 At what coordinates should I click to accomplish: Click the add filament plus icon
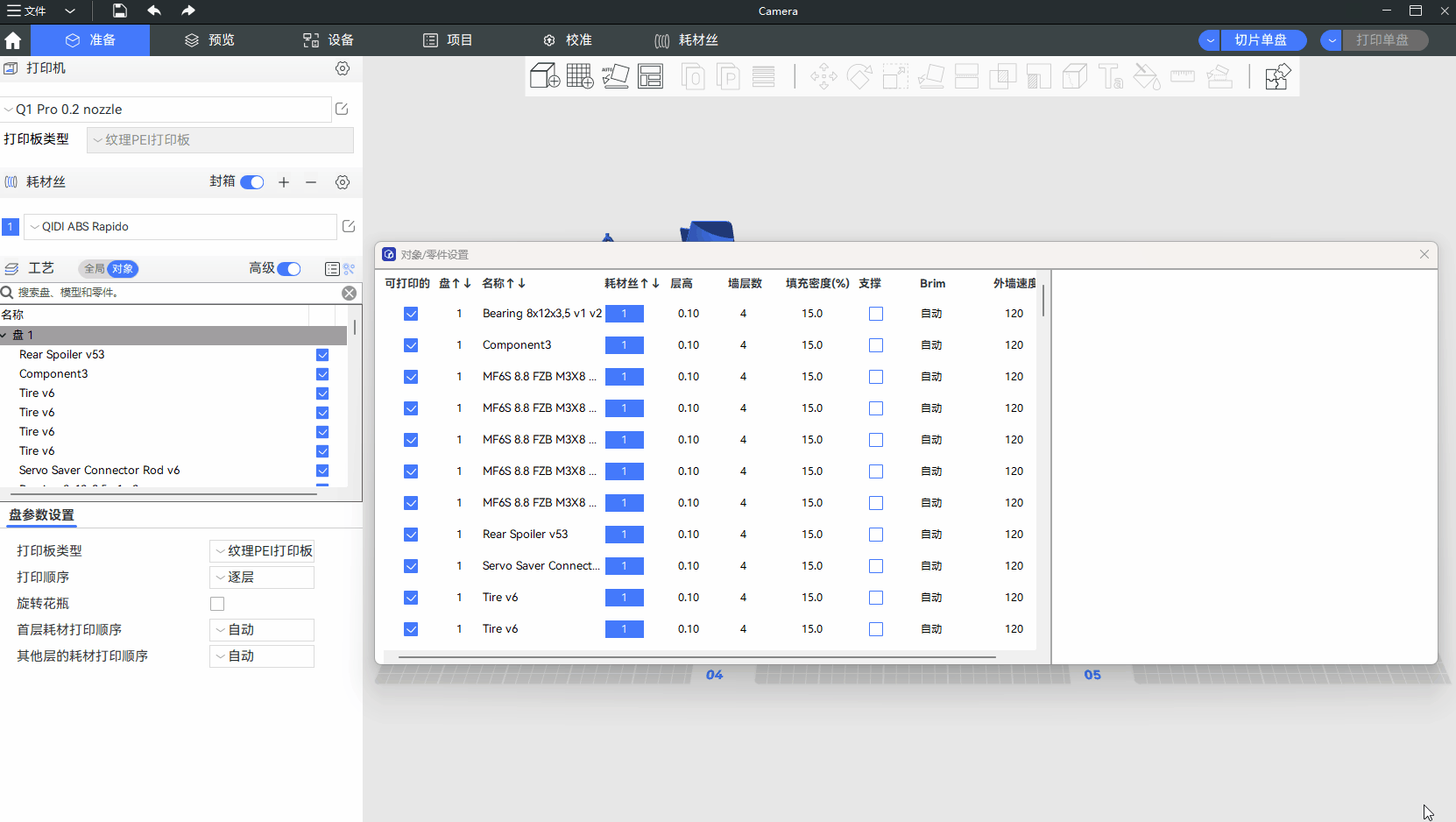(x=284, y=182)
